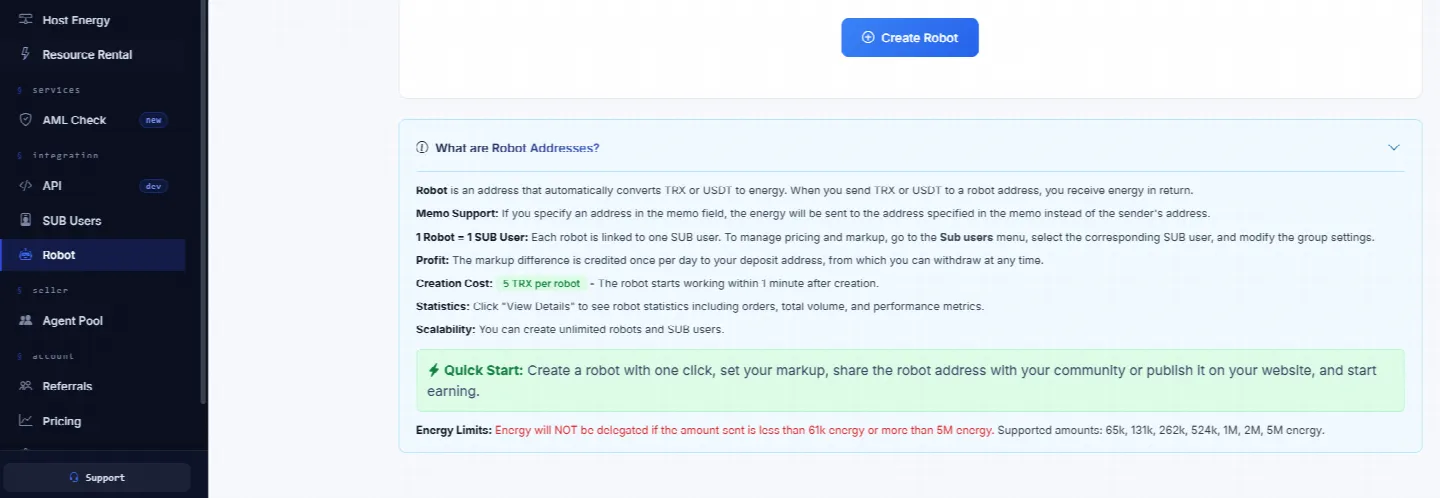Select Robot in the sidebar
The image size is (1440, 498).
click(x=93, y=255)
